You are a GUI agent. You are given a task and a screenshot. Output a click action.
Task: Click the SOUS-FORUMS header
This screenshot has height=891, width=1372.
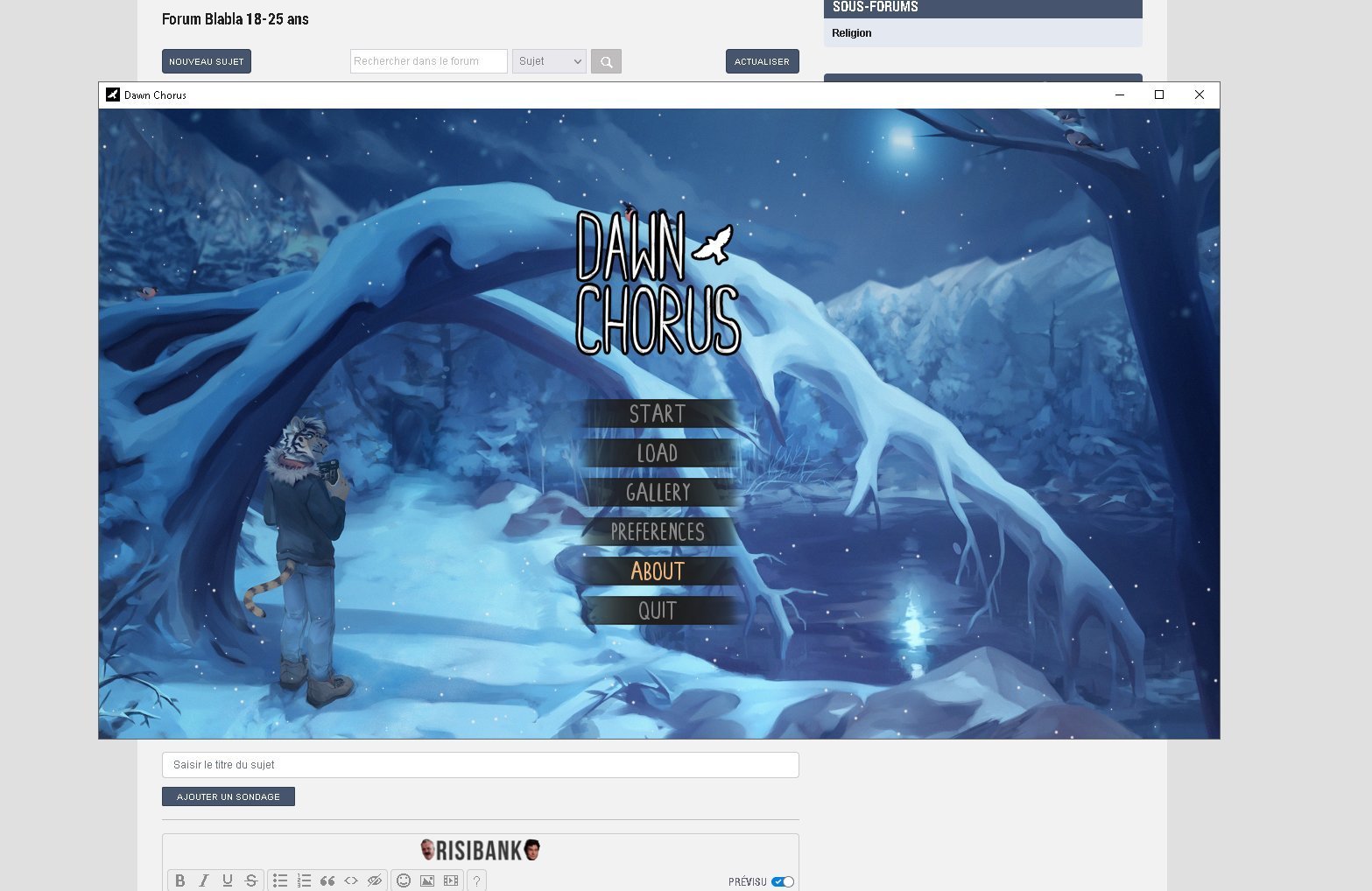pyautogui.click(x=876, y=7)
